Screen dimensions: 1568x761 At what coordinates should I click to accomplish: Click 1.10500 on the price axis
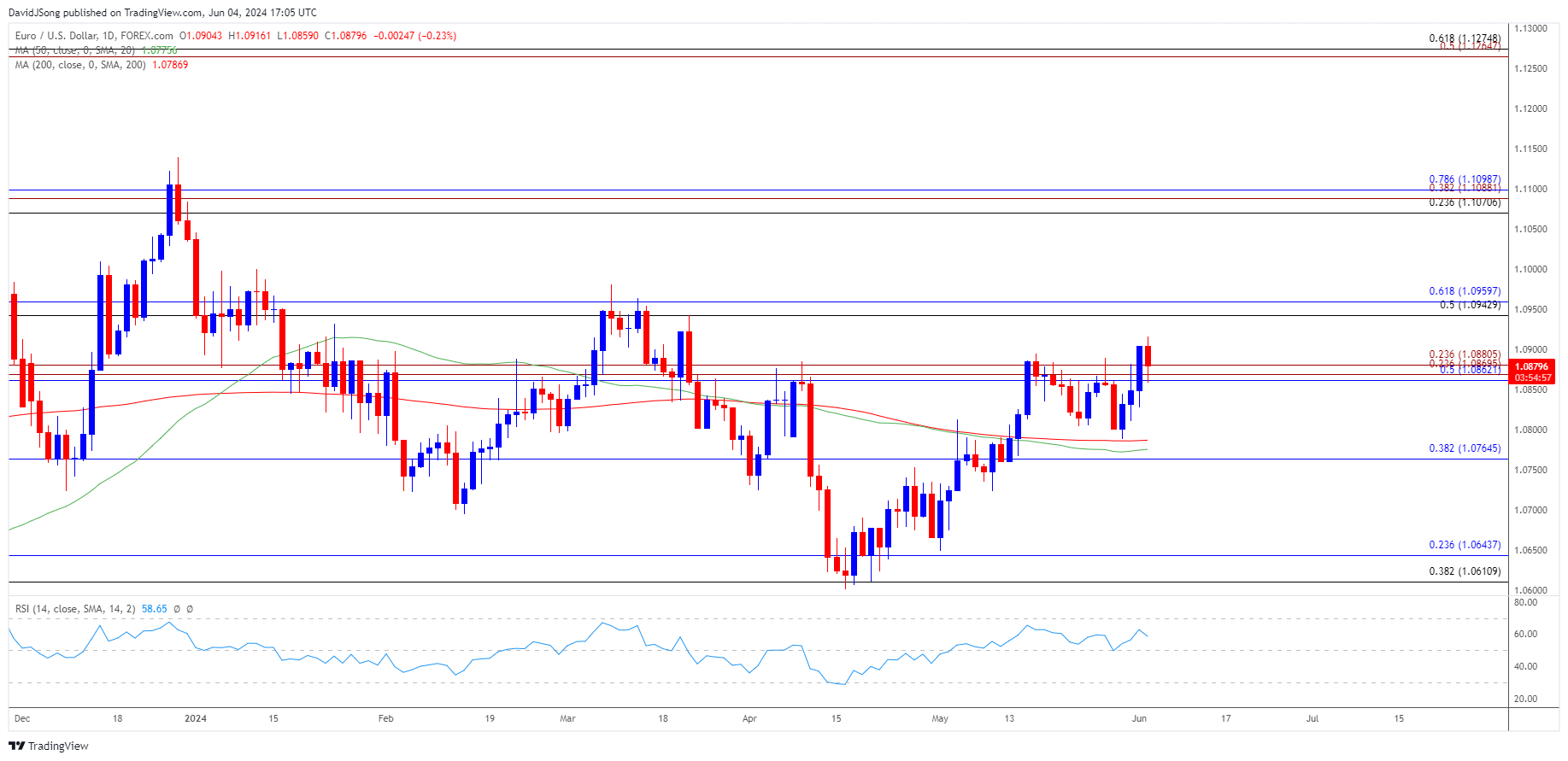pyautogui.click(x=1530, y=229)
